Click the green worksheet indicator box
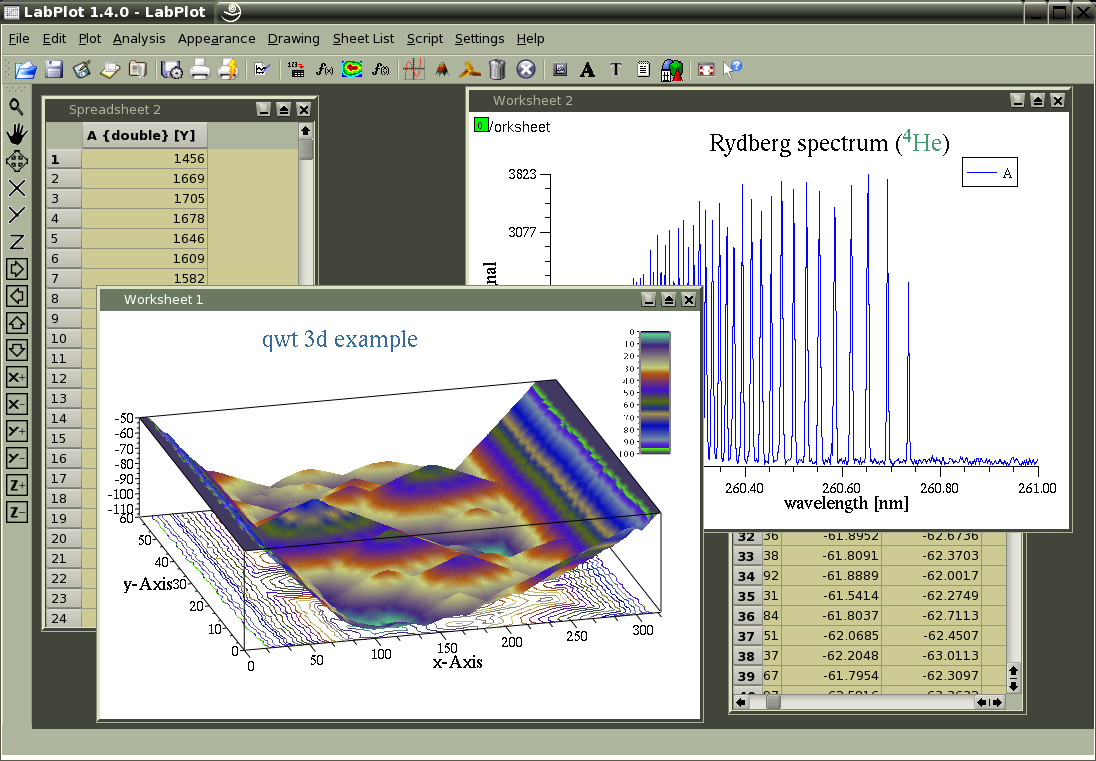 point(481,126)
